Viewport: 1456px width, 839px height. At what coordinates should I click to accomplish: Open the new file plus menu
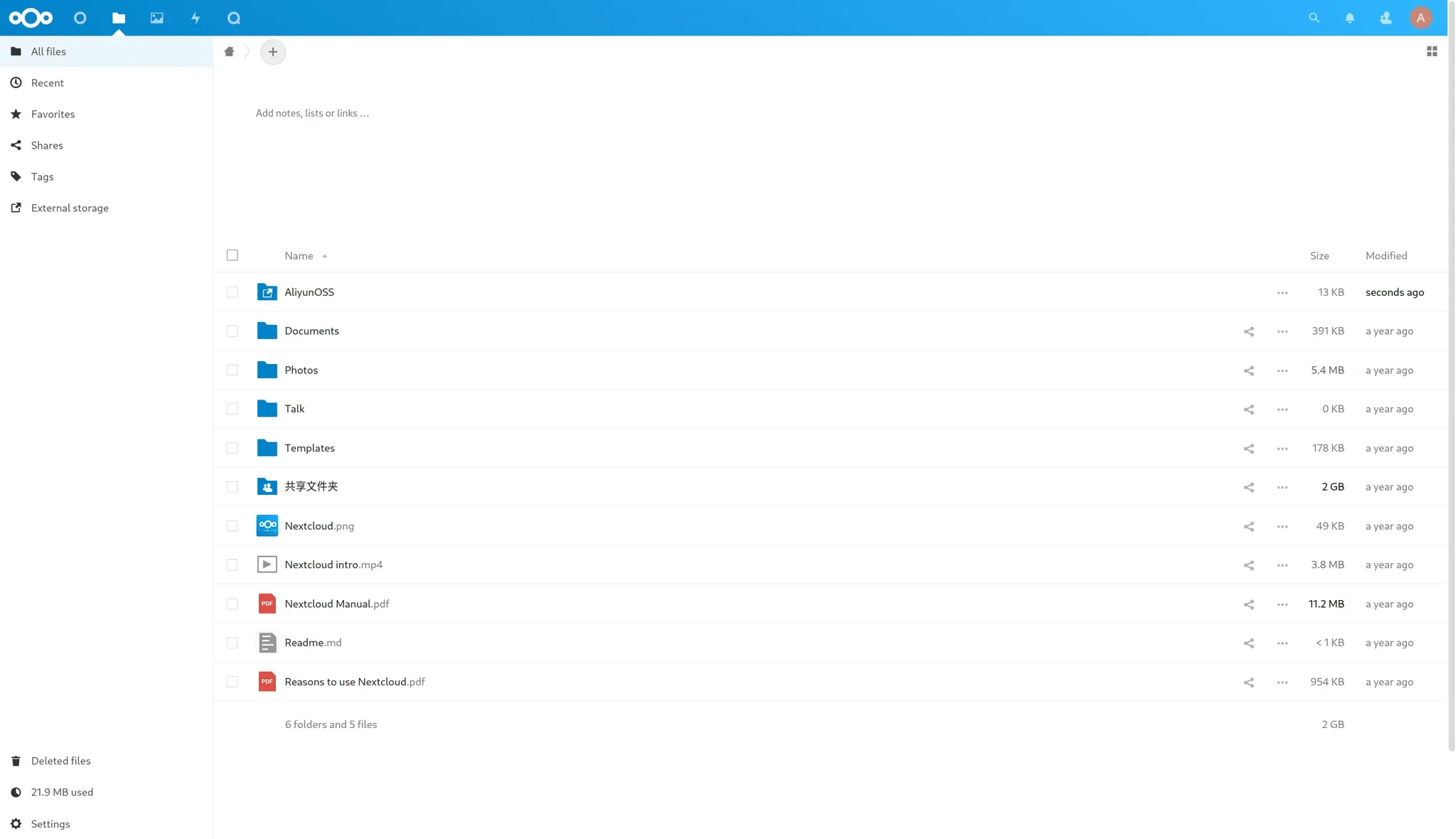pyautogui.click(x=273, y=52)
